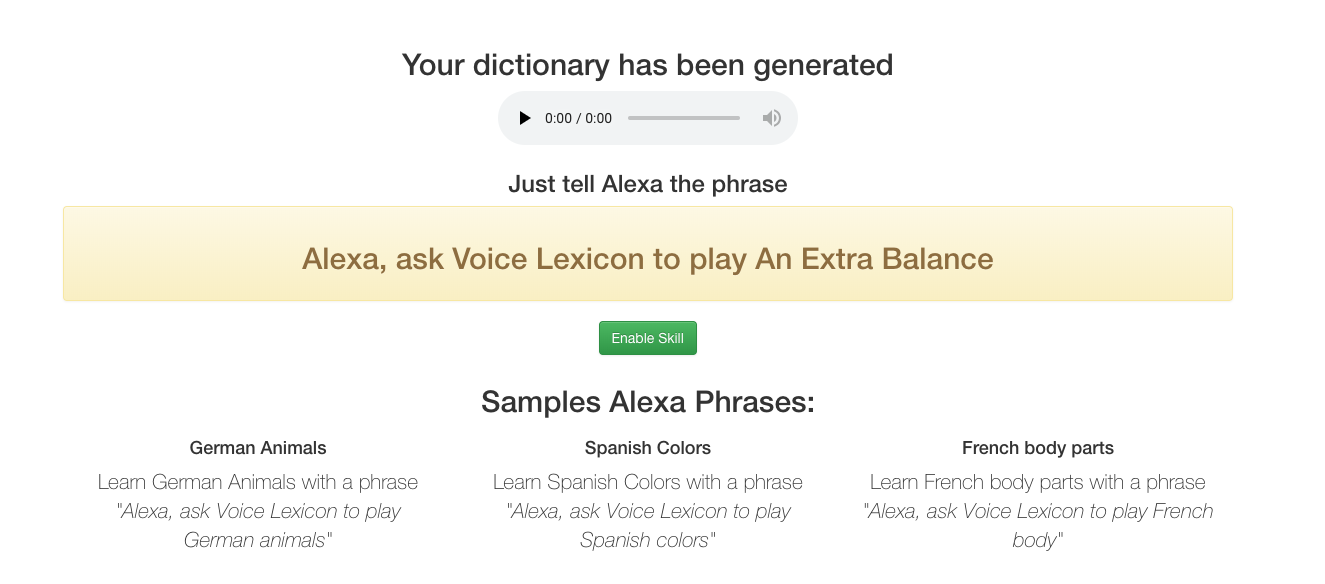
Task: Click the 0:00 time display
Action: (578, 118)
